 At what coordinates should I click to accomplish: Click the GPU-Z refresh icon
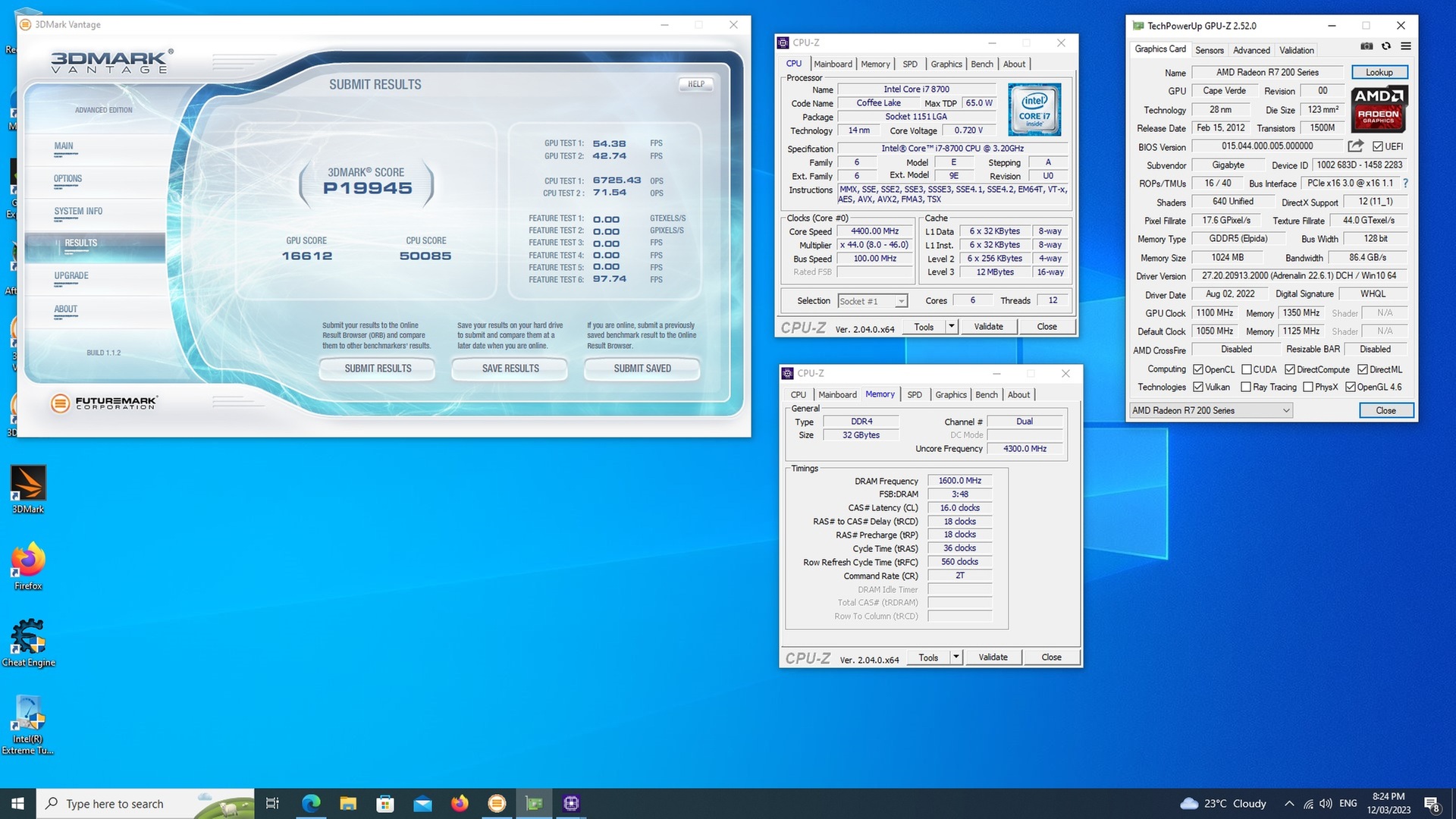1386,46
